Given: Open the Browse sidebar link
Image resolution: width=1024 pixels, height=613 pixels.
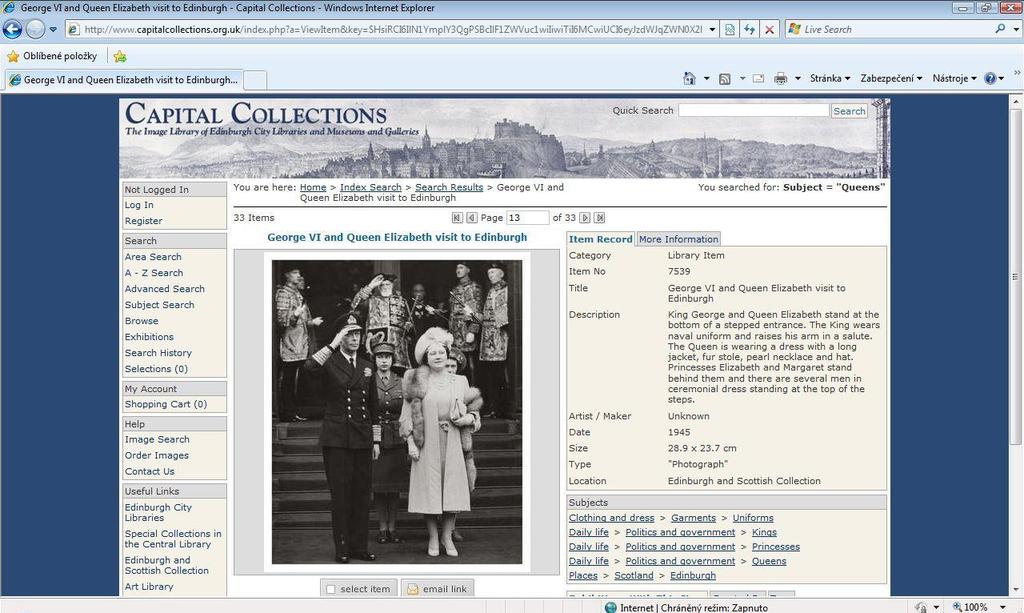Looking at the screenshot, I should click(x=142, y=321).
